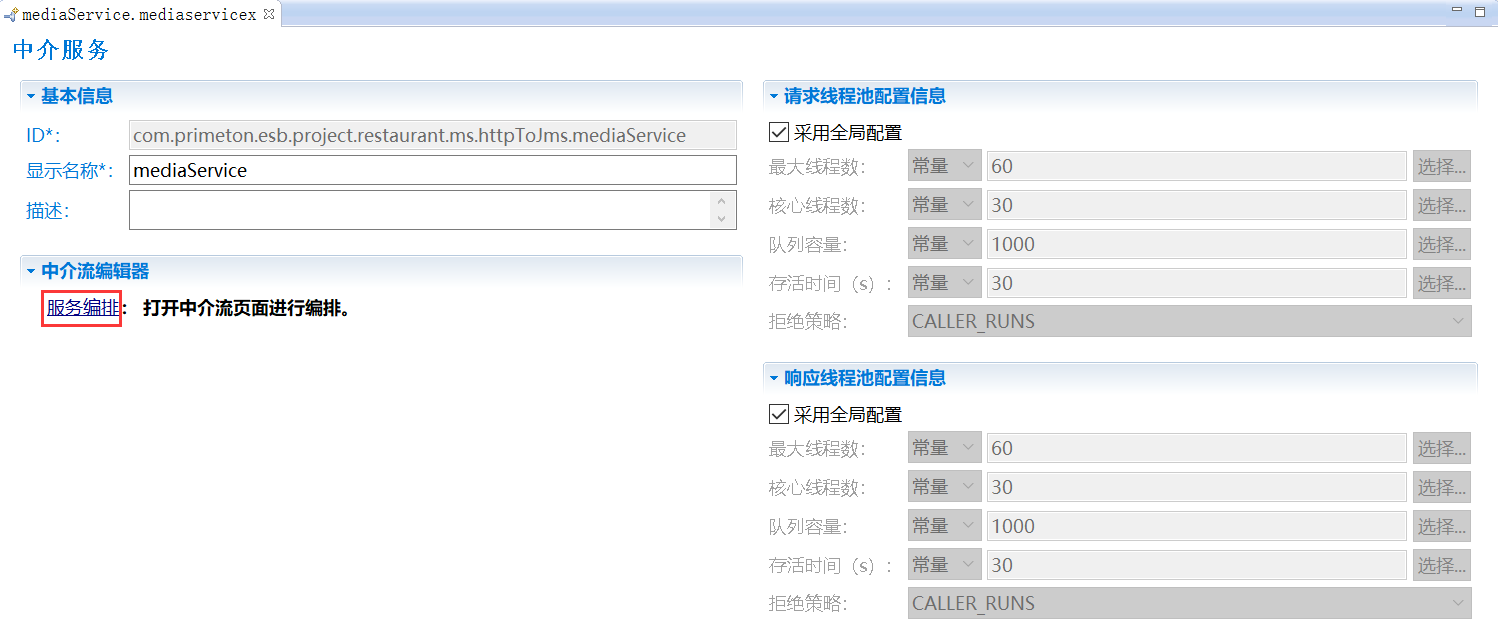The image size is (1498, 629).
Task: Maximize the editor panel
Action: click(1480, 11)
